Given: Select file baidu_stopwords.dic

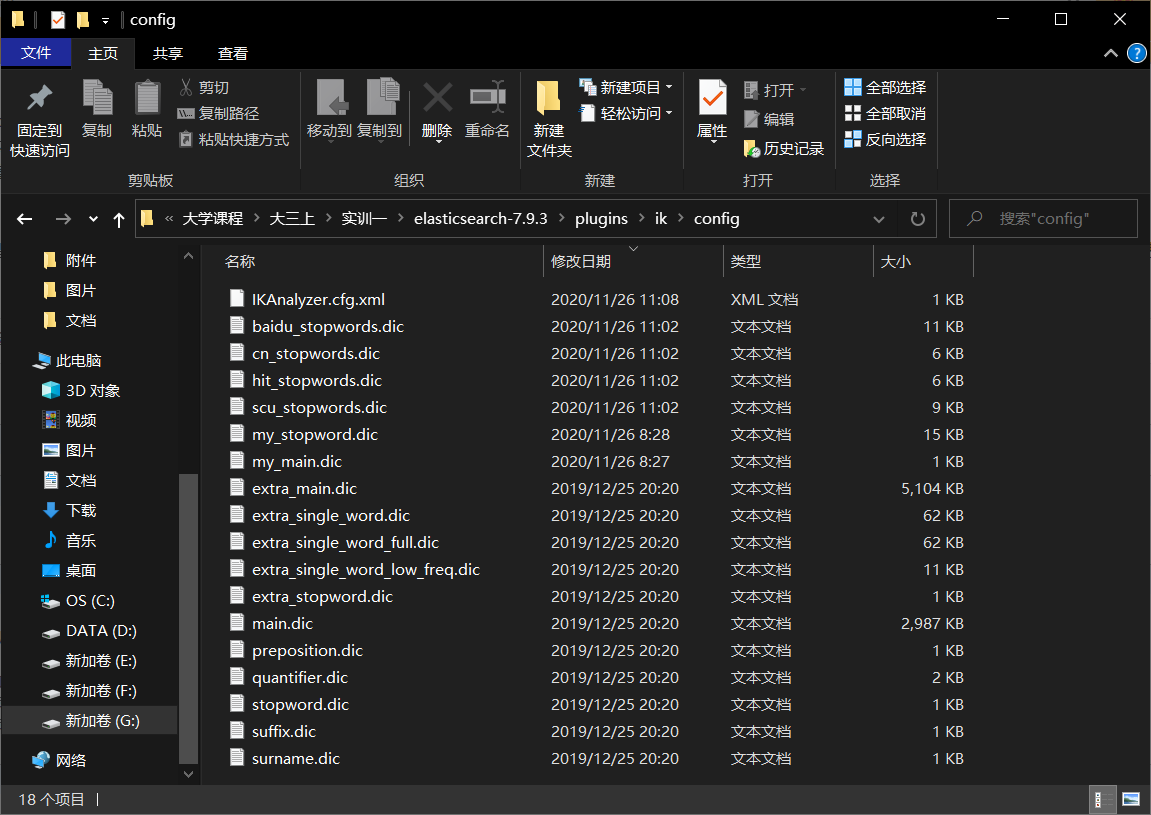Looking at the screenshot, I should (327, 327).
